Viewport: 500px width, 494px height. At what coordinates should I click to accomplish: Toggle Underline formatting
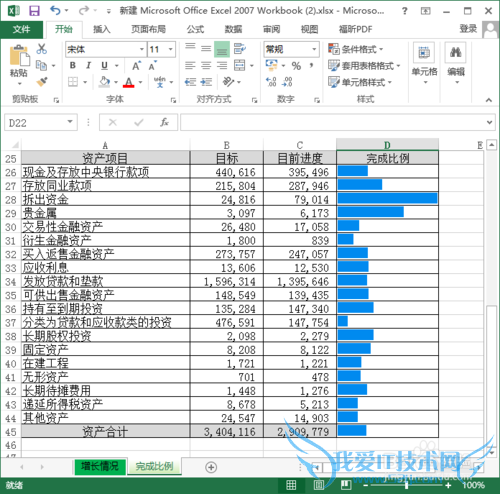[104, 65]
